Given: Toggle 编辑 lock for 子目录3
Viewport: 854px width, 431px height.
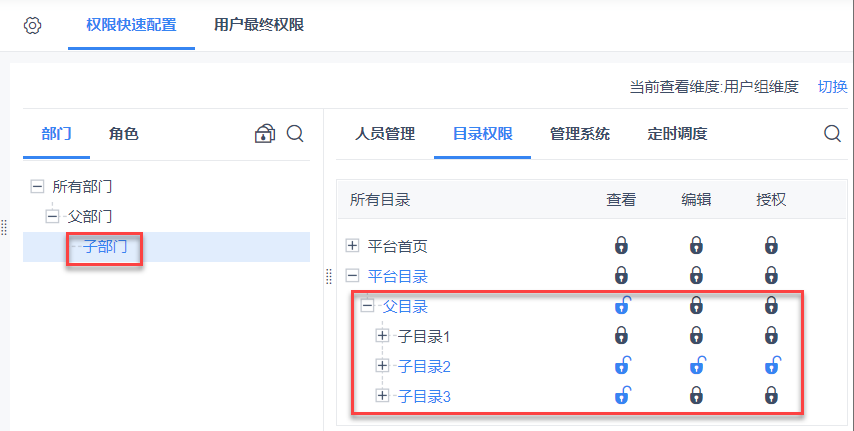Looking at the screenshot, I should tap(696, 396).
